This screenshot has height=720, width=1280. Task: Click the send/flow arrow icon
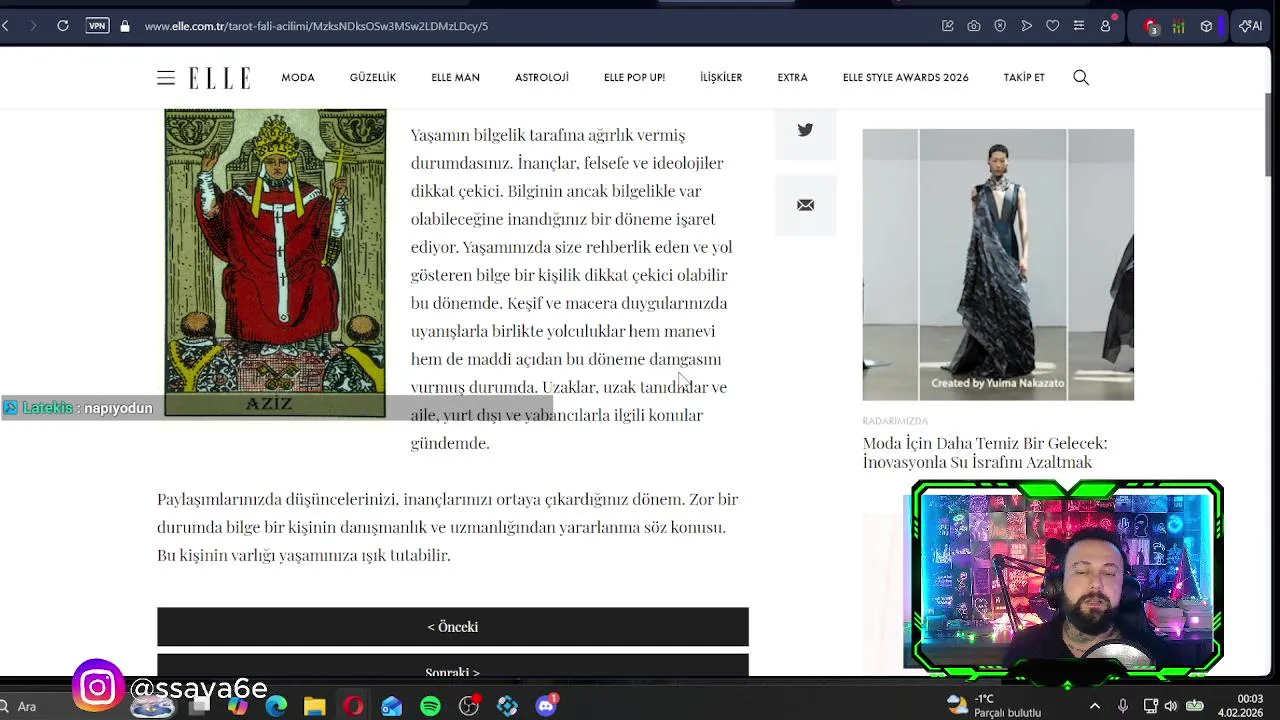tap(1026, 26)
